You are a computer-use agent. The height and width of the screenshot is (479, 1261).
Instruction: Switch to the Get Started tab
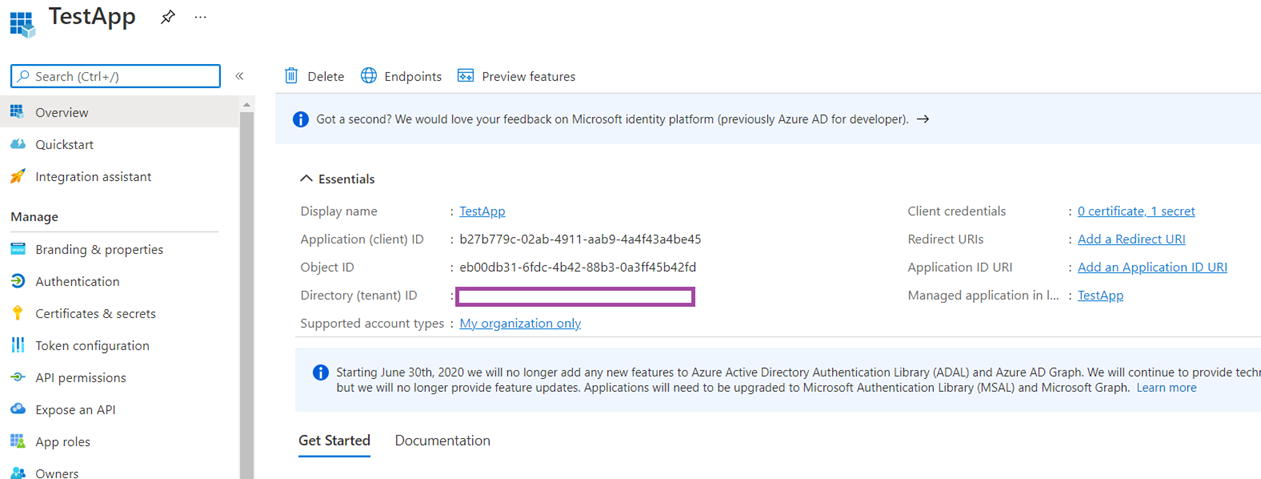coord(334,440)
